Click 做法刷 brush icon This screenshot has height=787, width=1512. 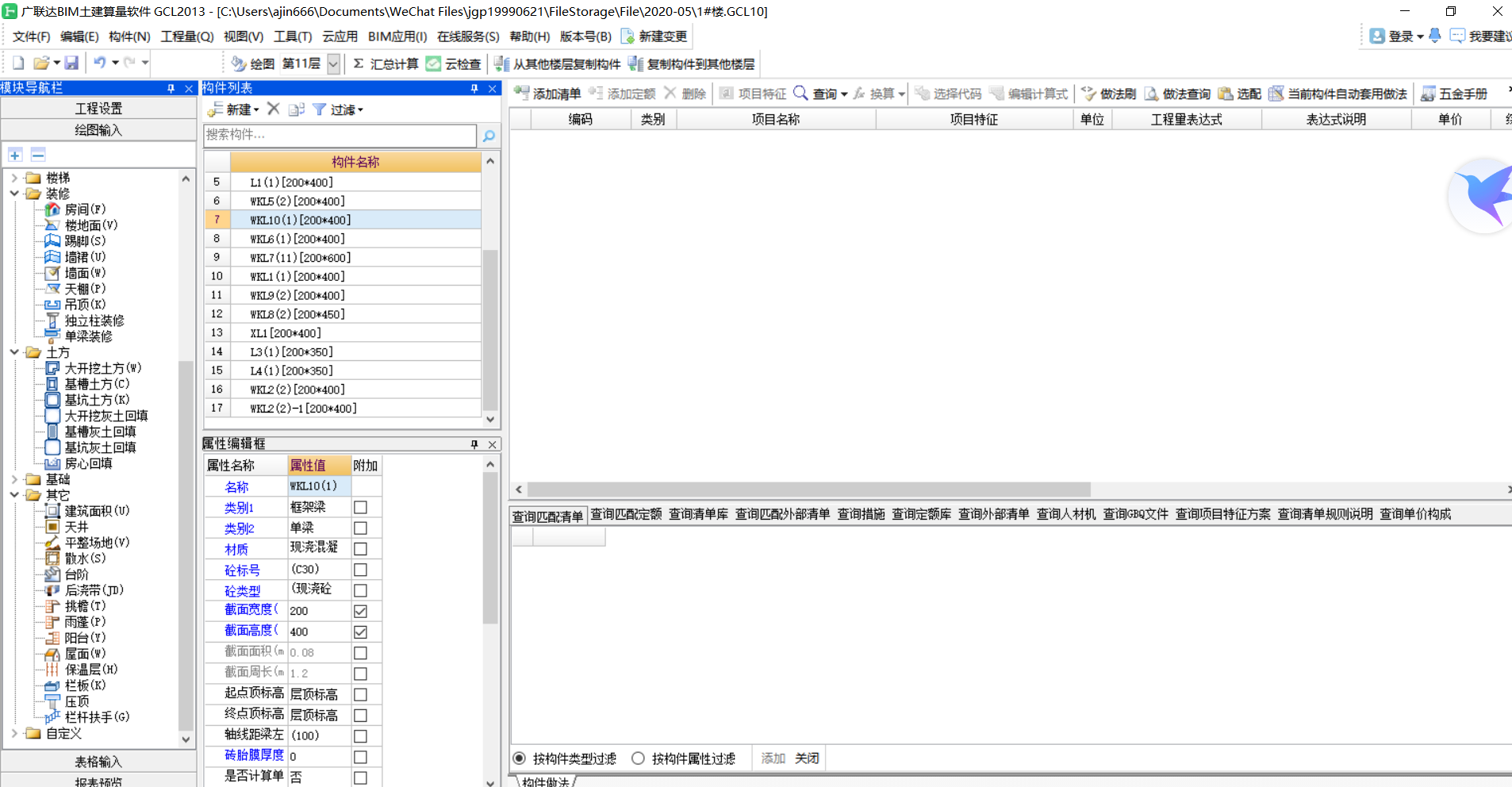(x=1088, y=94)
